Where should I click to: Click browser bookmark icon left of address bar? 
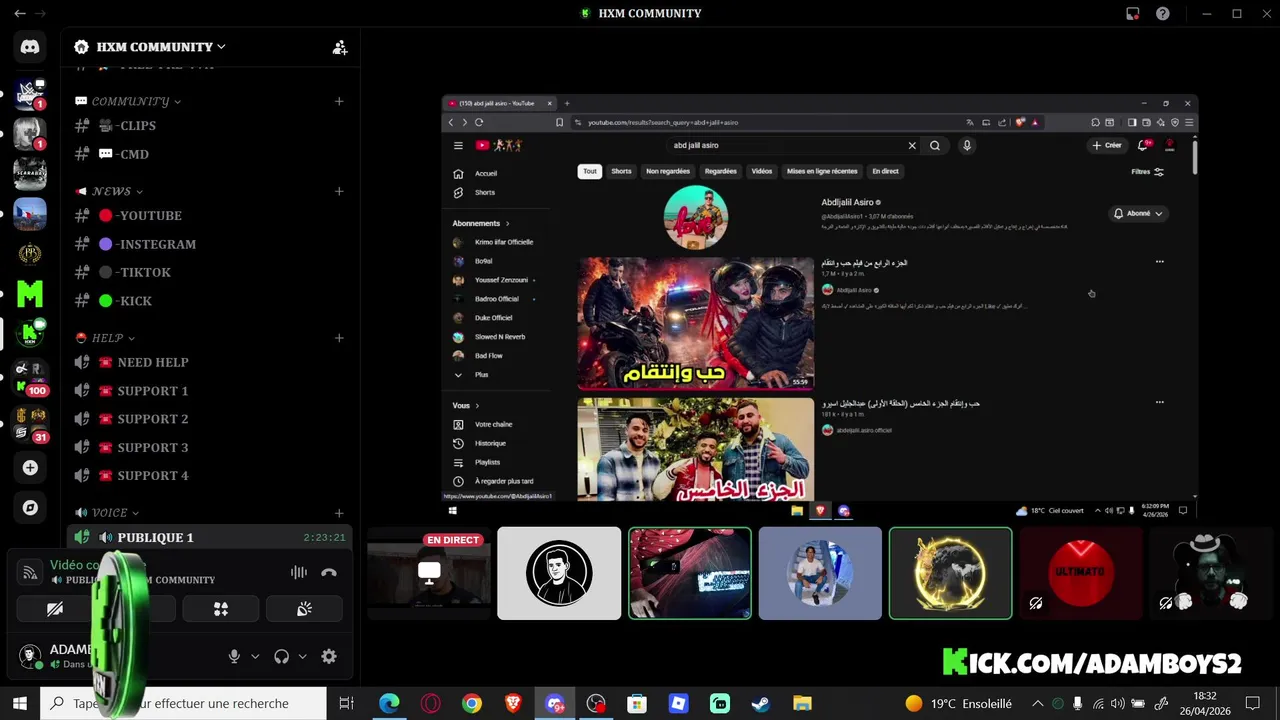(559, 122)
